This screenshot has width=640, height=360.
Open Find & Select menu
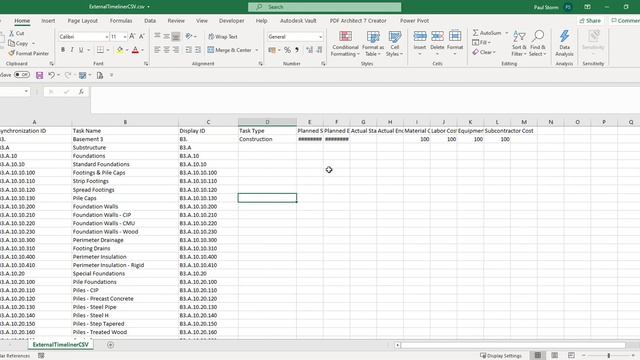coord(538,43)
